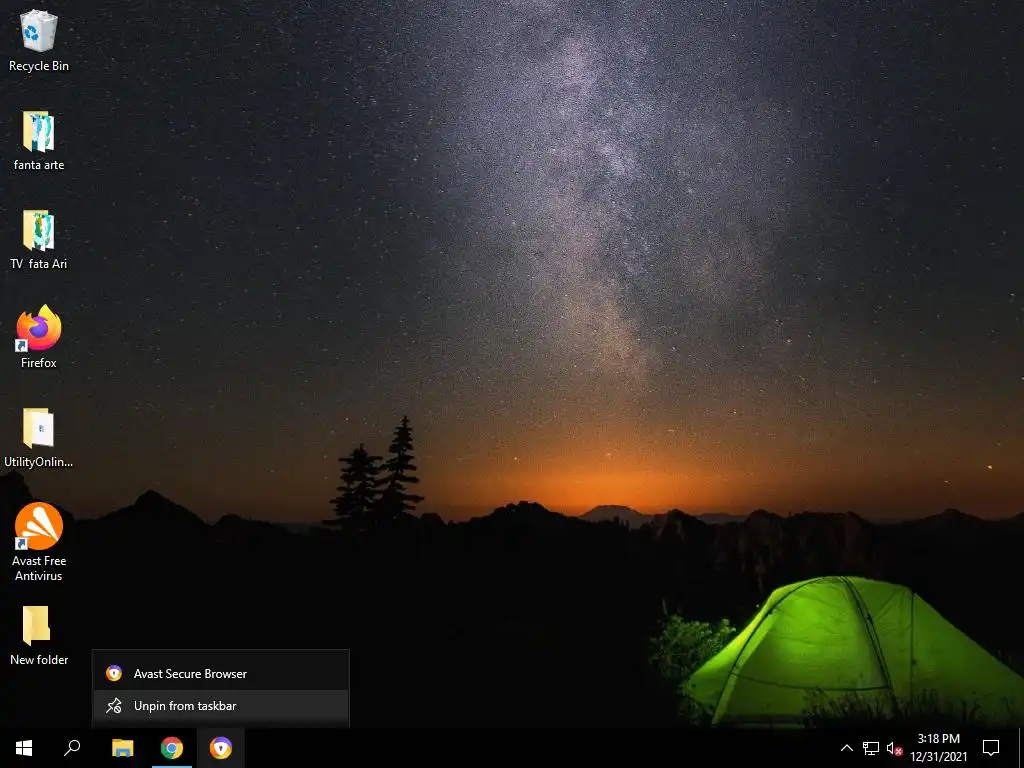Select the Avast Free Antivirus shortcut
The image size is (1024, 768).
[x=39, y=541]
